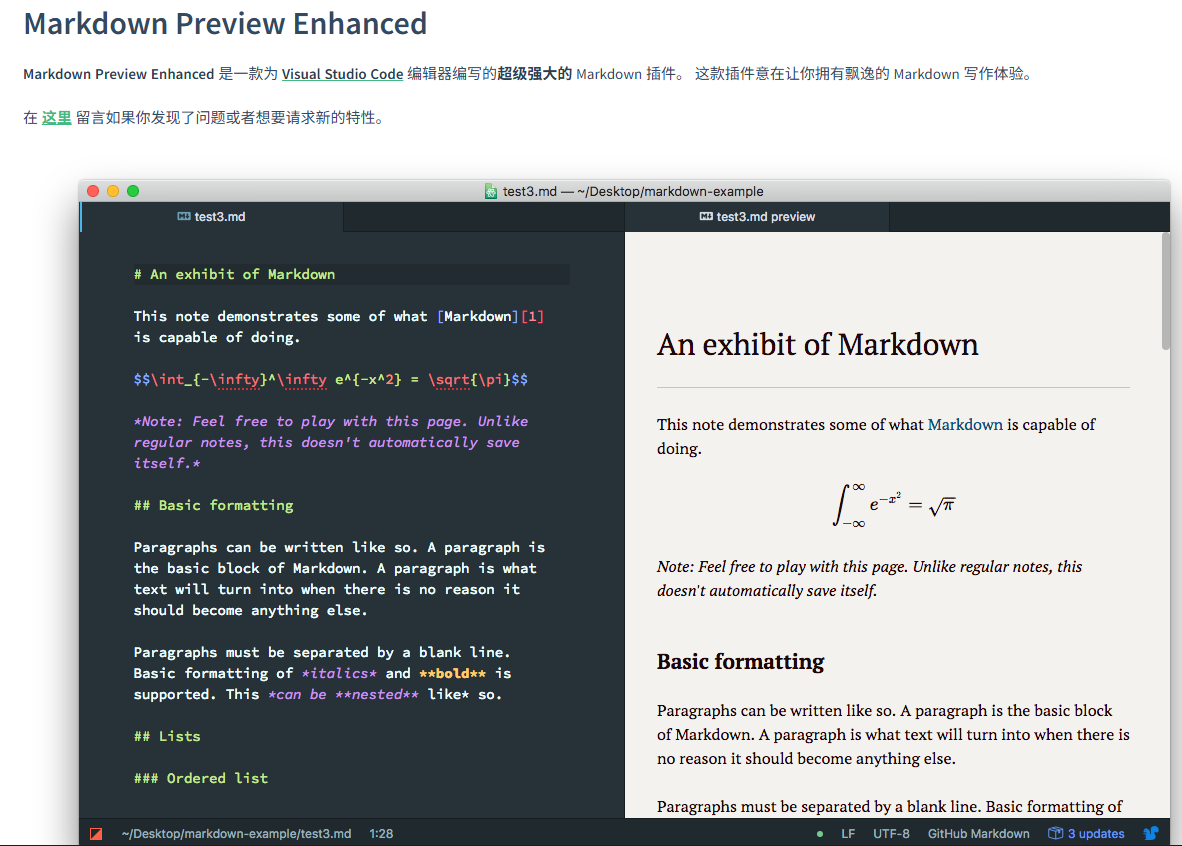The height and width of the screenshot is (846, 1182).
Task: Click the markdown icon on test3.md tab
Action: pyautogui.click(x=184, y=216)
